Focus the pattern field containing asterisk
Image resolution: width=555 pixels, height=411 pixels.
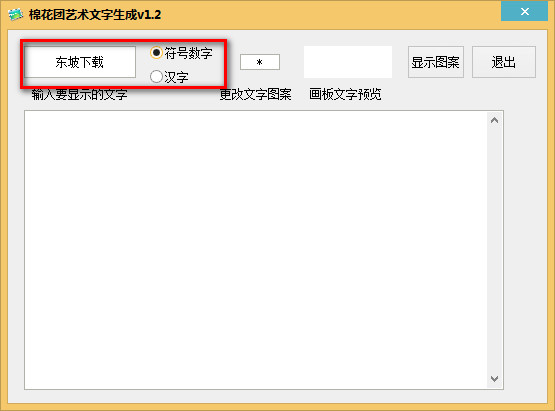click(260, 62)
